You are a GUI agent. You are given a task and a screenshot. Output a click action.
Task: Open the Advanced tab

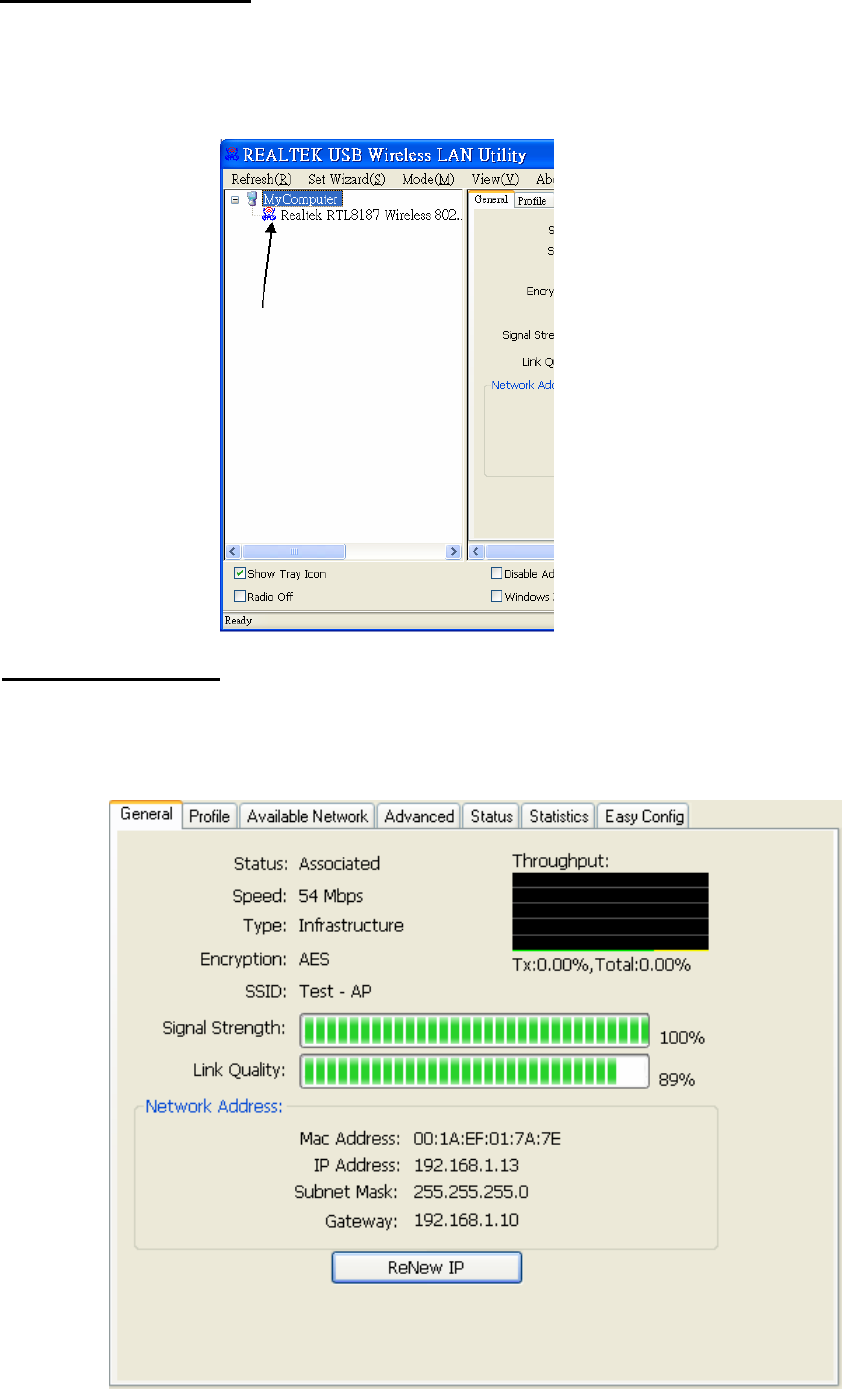[x=419, y=816]
